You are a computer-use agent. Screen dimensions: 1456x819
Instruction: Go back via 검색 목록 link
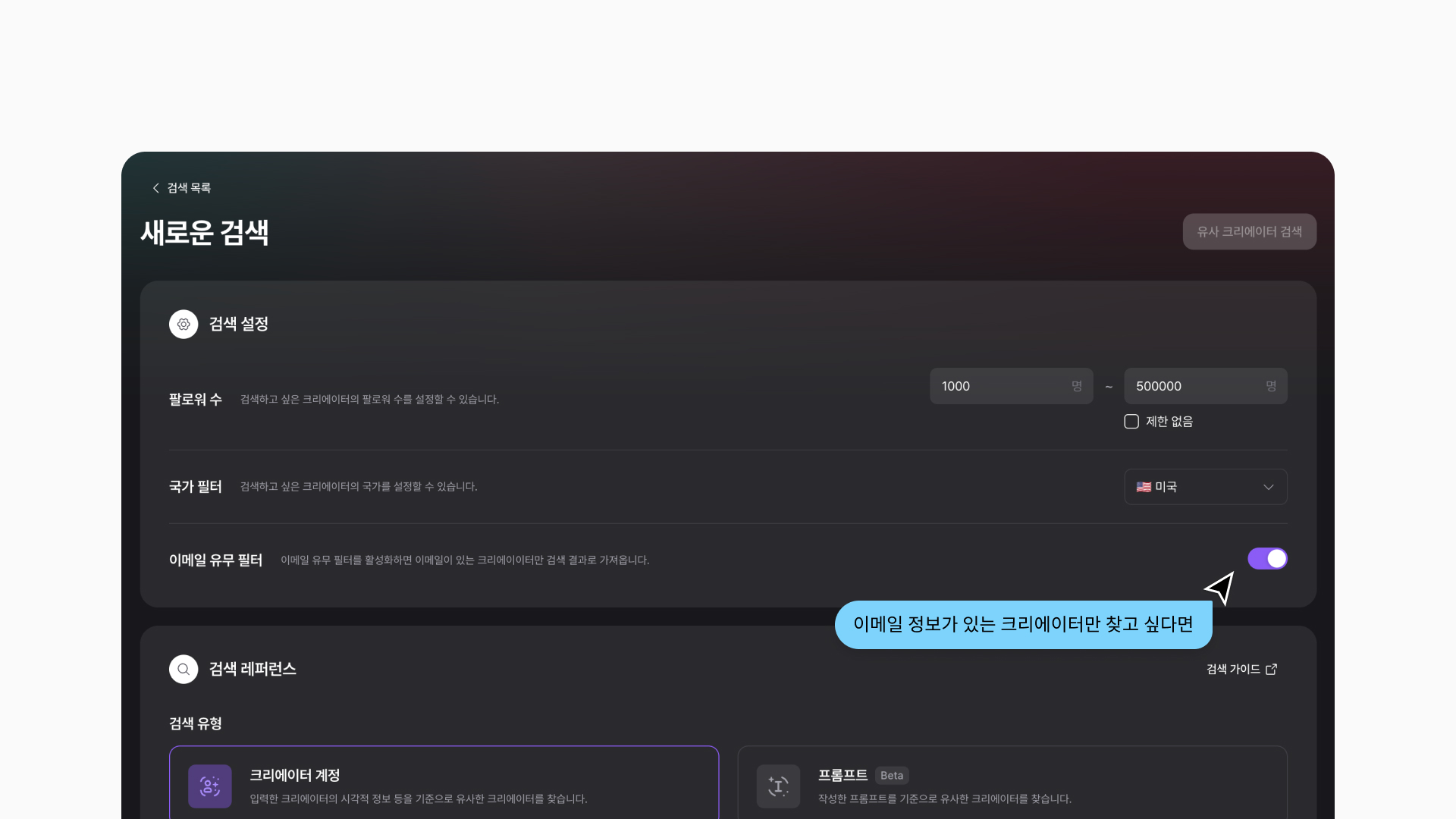click(x=189, y=188)
